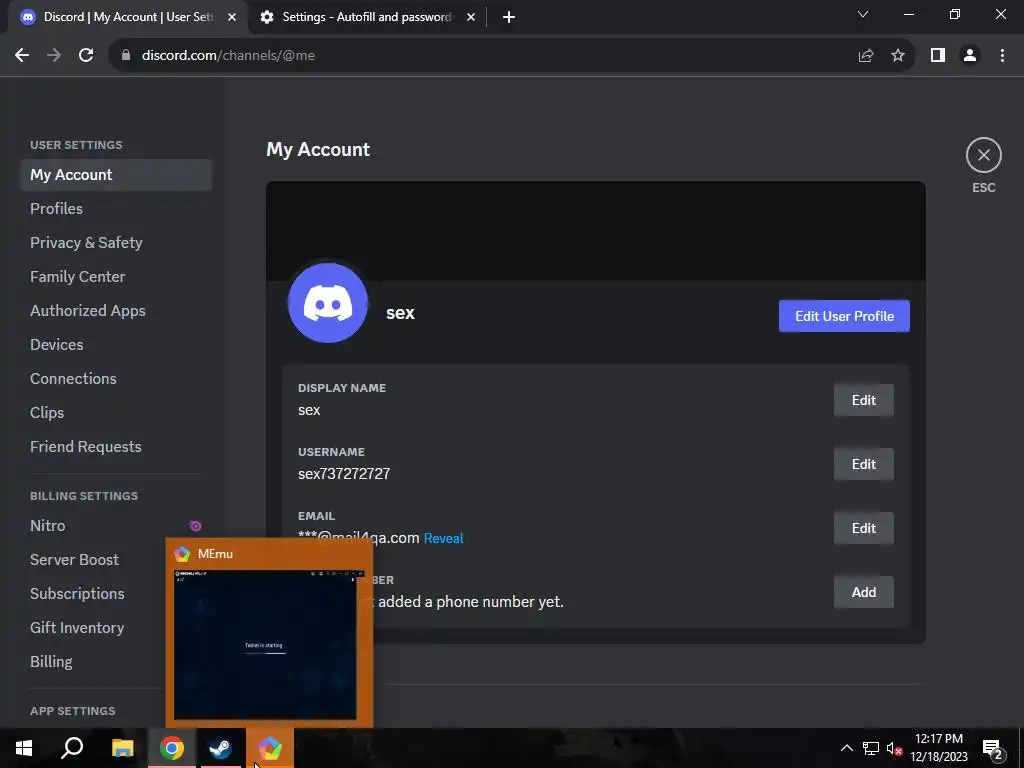1024x768 pixels.
Task: Click the Discord avatar profile picture
Action: tap(328, 303)
